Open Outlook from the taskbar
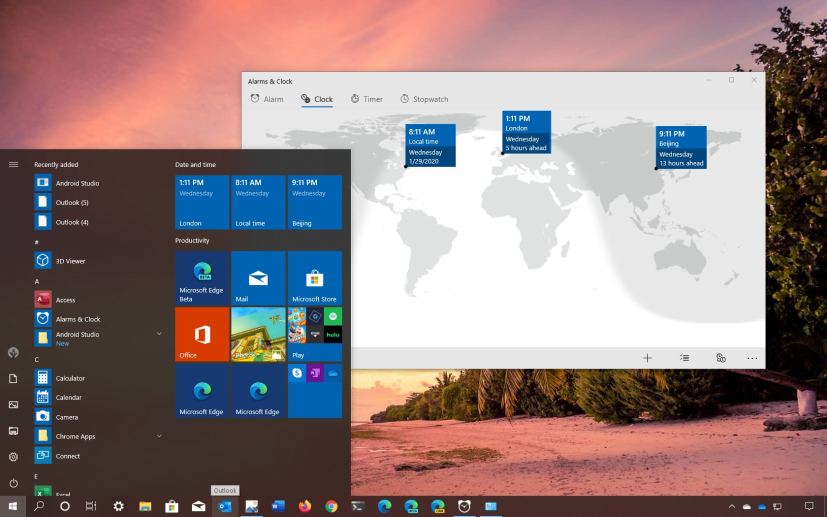 point(225,506)
